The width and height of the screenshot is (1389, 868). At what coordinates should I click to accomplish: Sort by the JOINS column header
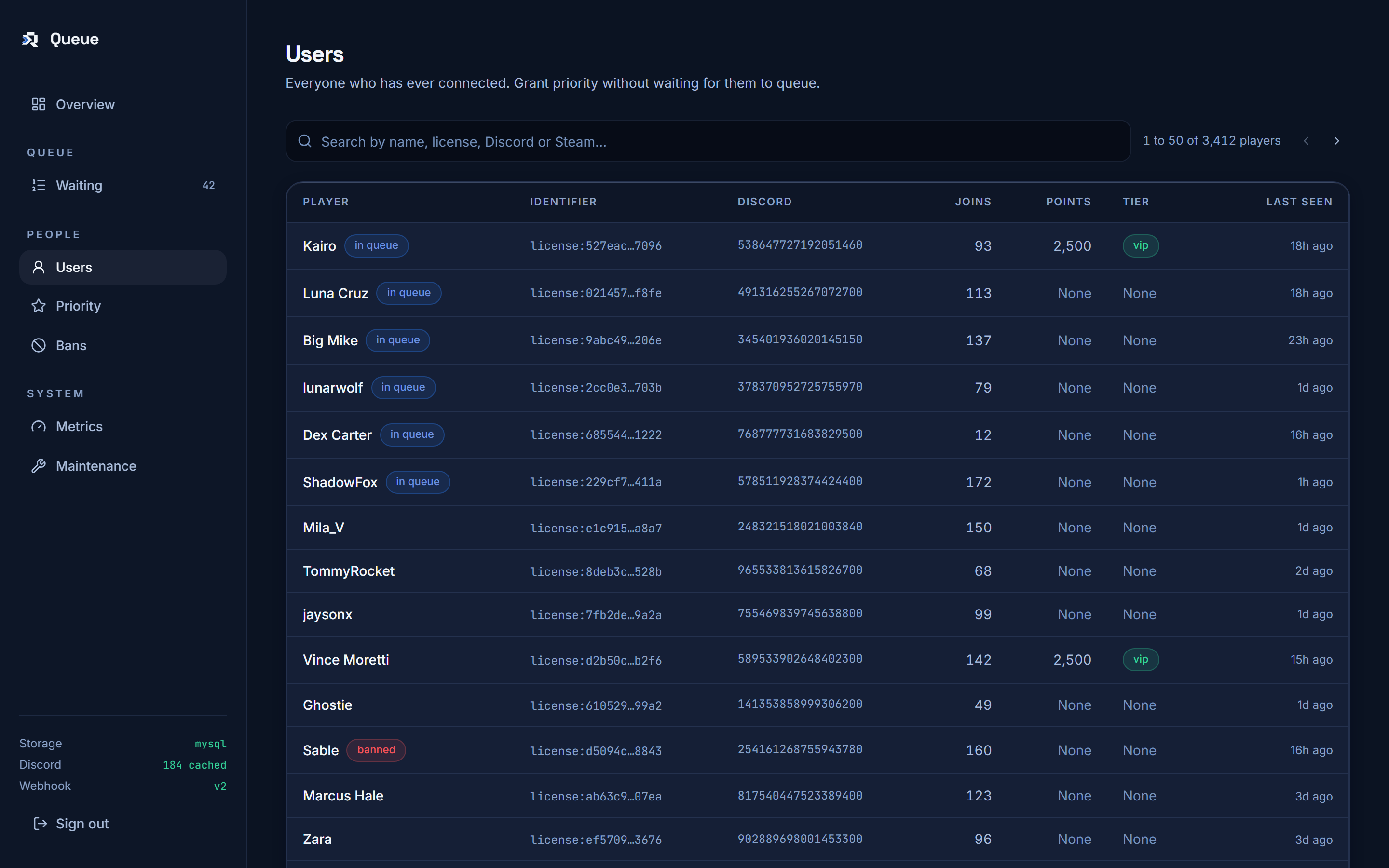pyautogui.click(x=973, y=202)
